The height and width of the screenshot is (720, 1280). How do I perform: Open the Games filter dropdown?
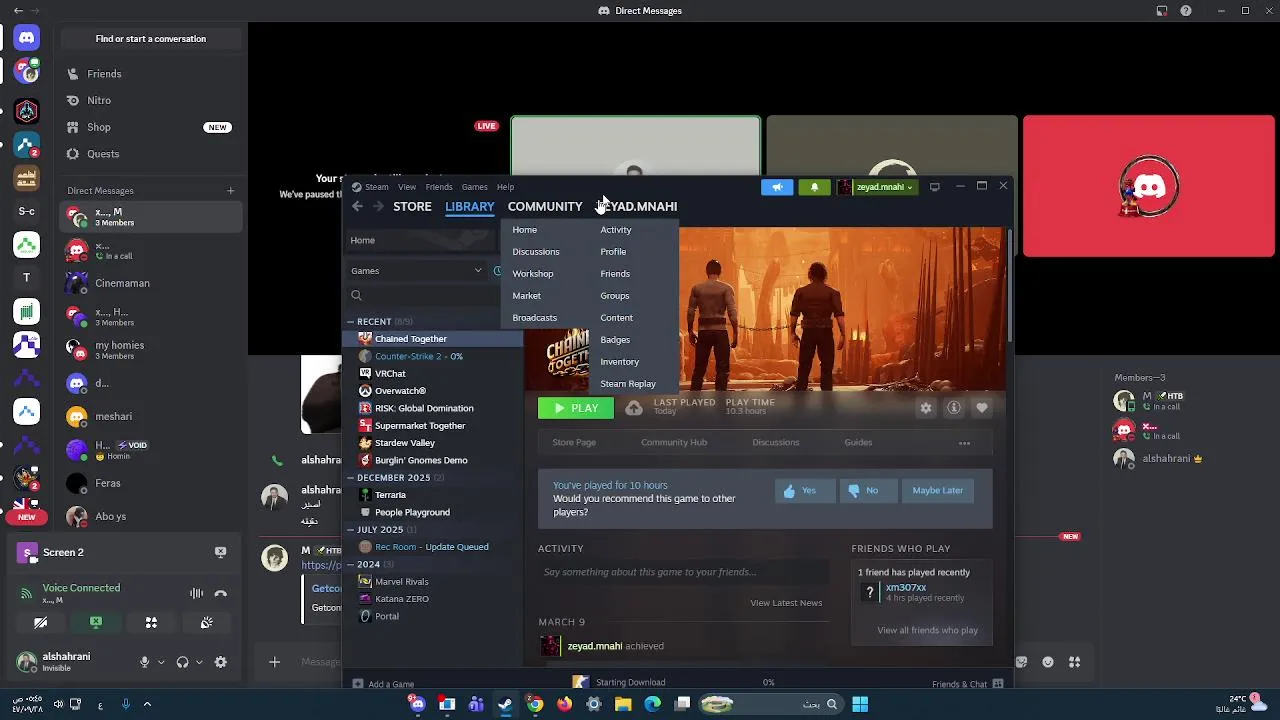(416, 271)
